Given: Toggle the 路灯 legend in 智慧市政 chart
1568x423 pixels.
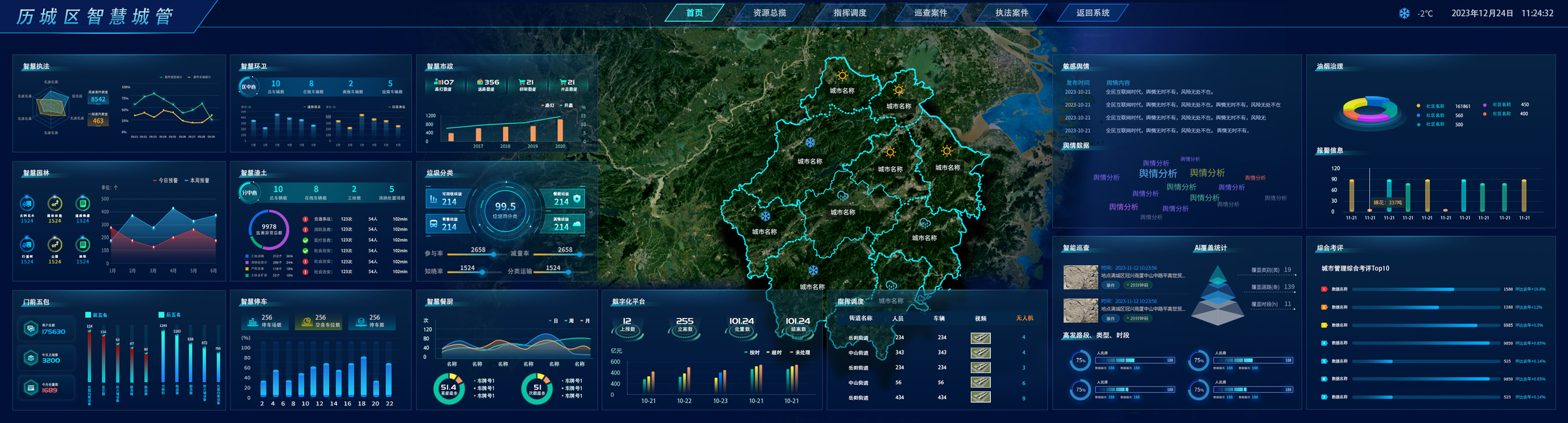Looking at the screenshot, I should coord(547,106).
